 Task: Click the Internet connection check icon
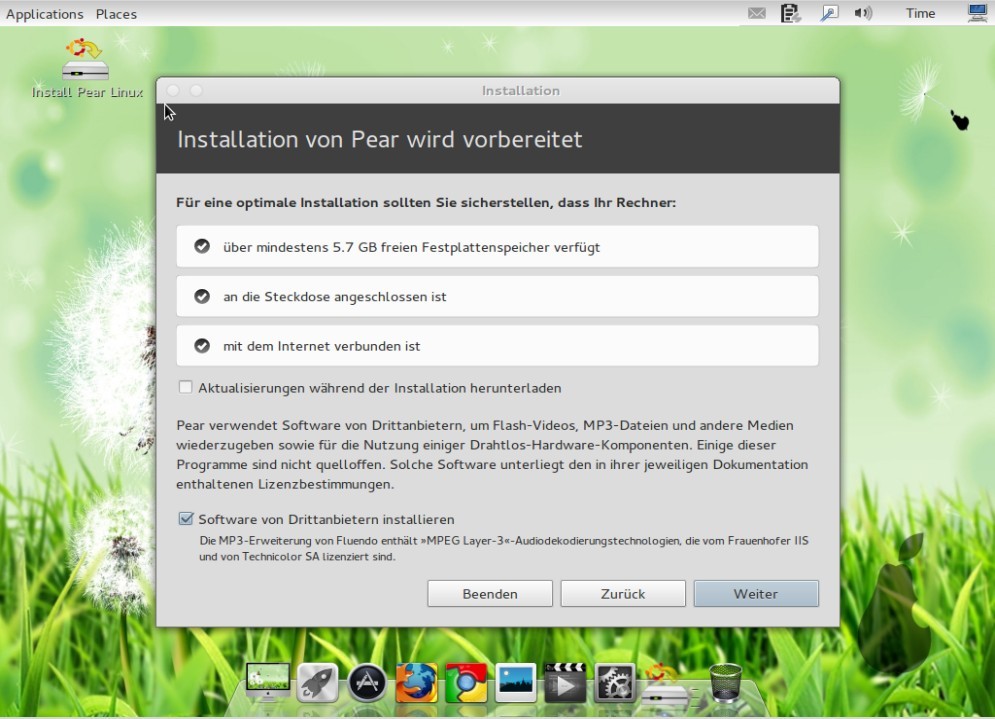[202, 346]
